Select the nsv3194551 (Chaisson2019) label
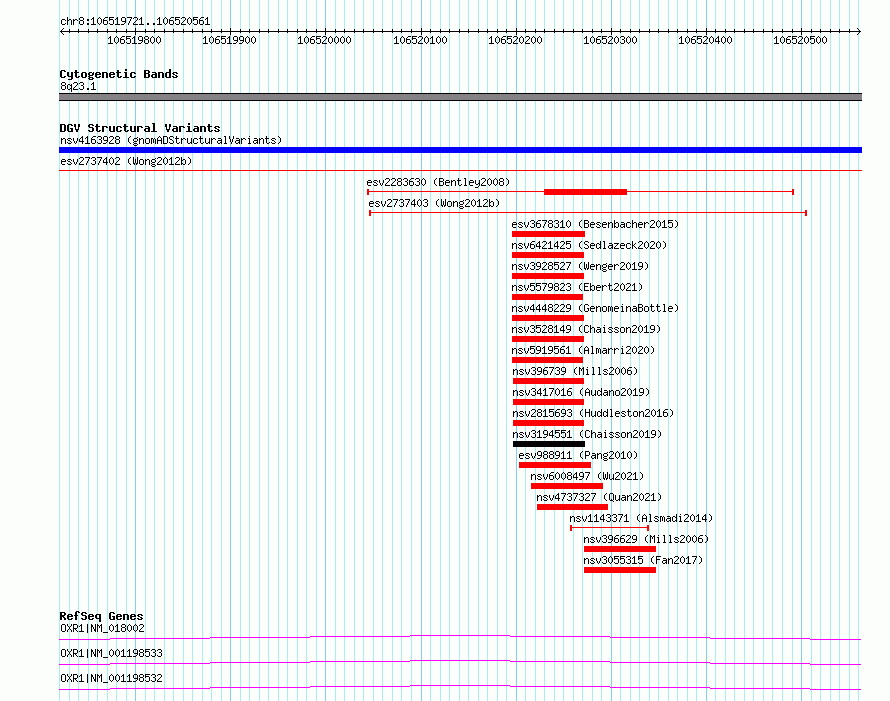Viewport: 890px width, 701px height. coord(587,434)
